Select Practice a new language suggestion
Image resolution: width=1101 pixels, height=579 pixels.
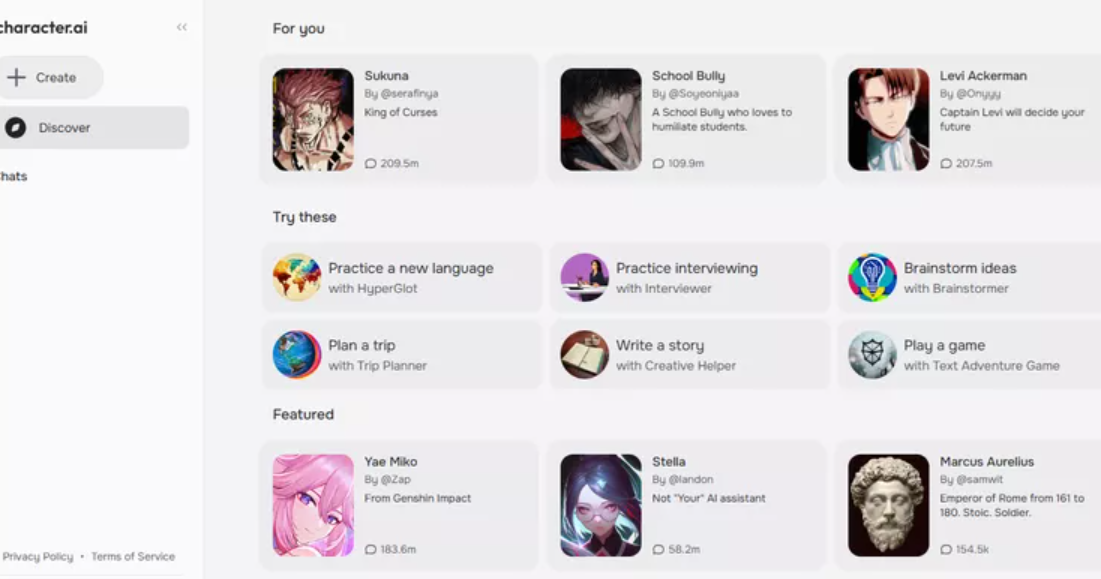[x=402, y=277]
